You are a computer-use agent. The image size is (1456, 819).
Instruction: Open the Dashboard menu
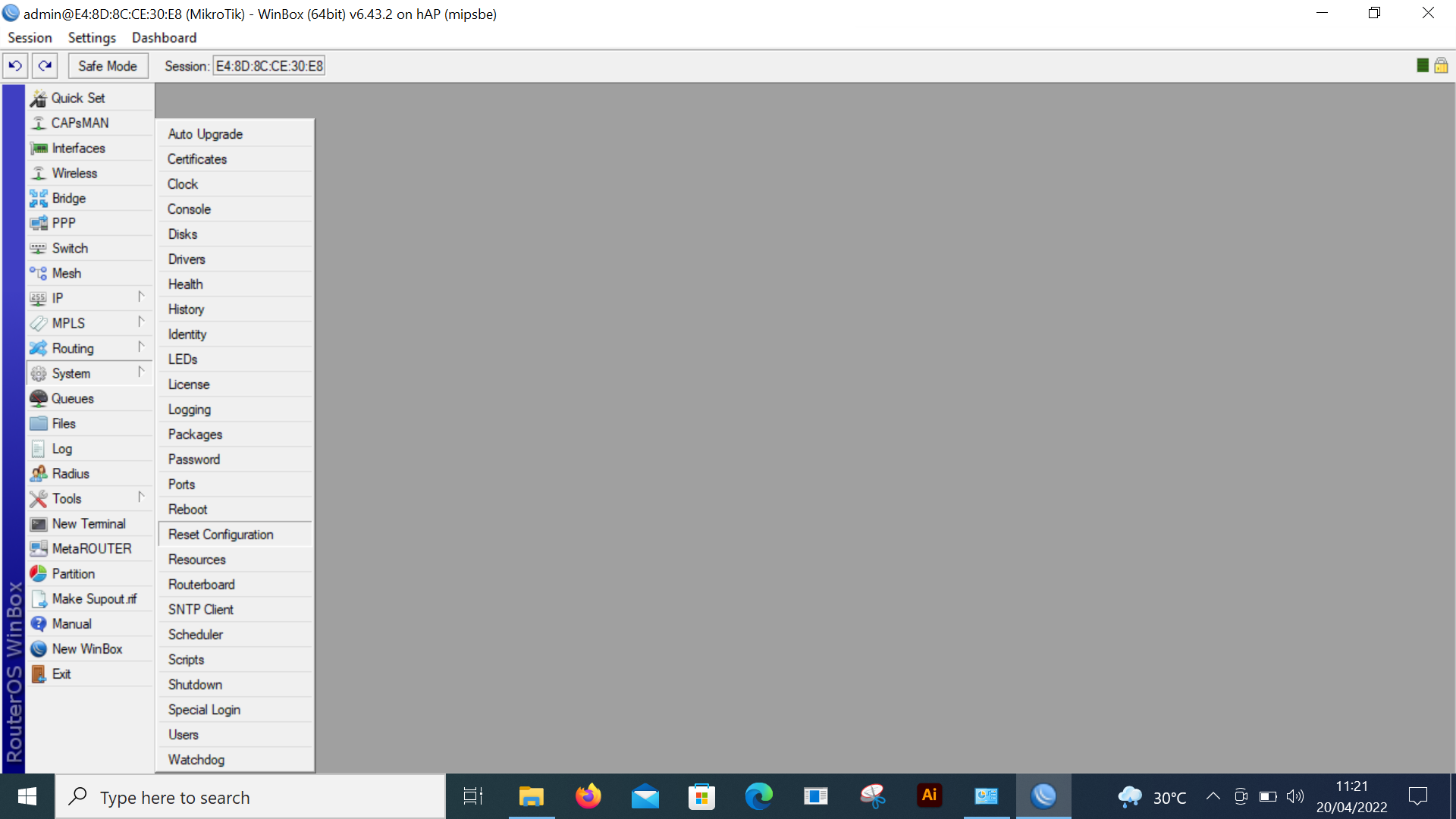click(164, 38)
